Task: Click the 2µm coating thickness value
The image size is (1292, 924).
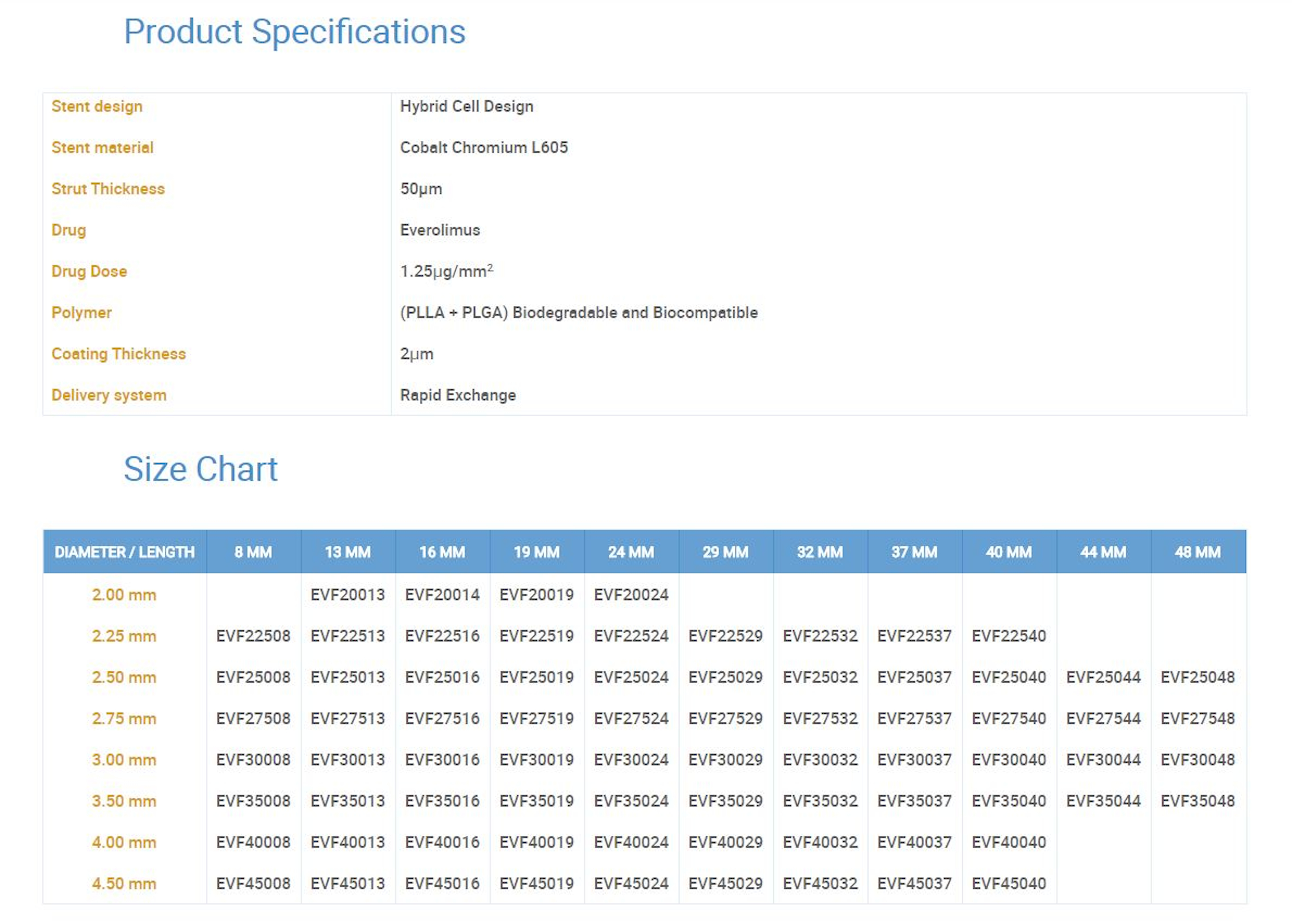Action: pyautogui.click(x=417, y=354)
